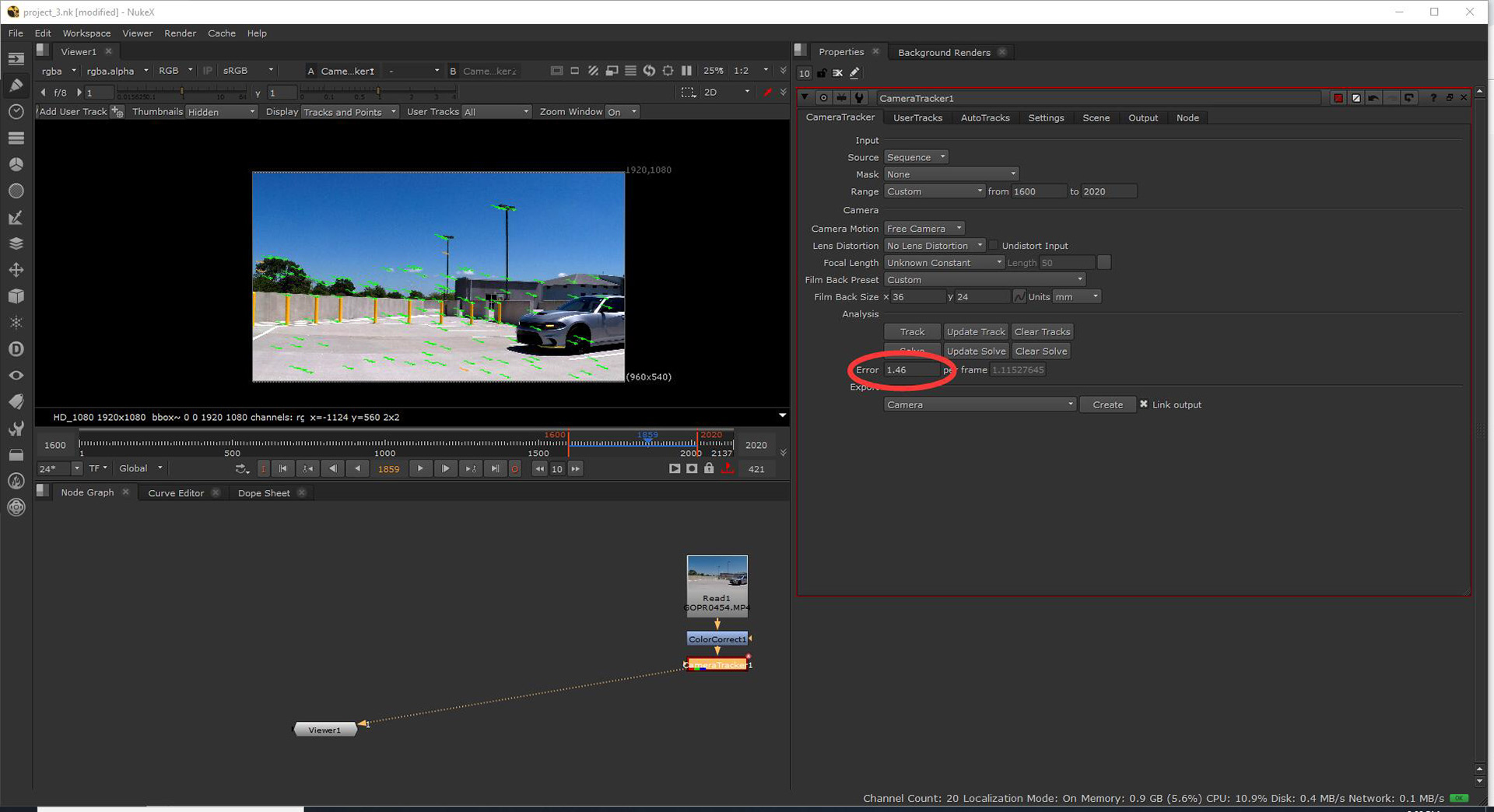Click the viewer gamma slider
Viewport: 1494px width, 812px height.
coord(379,93)
